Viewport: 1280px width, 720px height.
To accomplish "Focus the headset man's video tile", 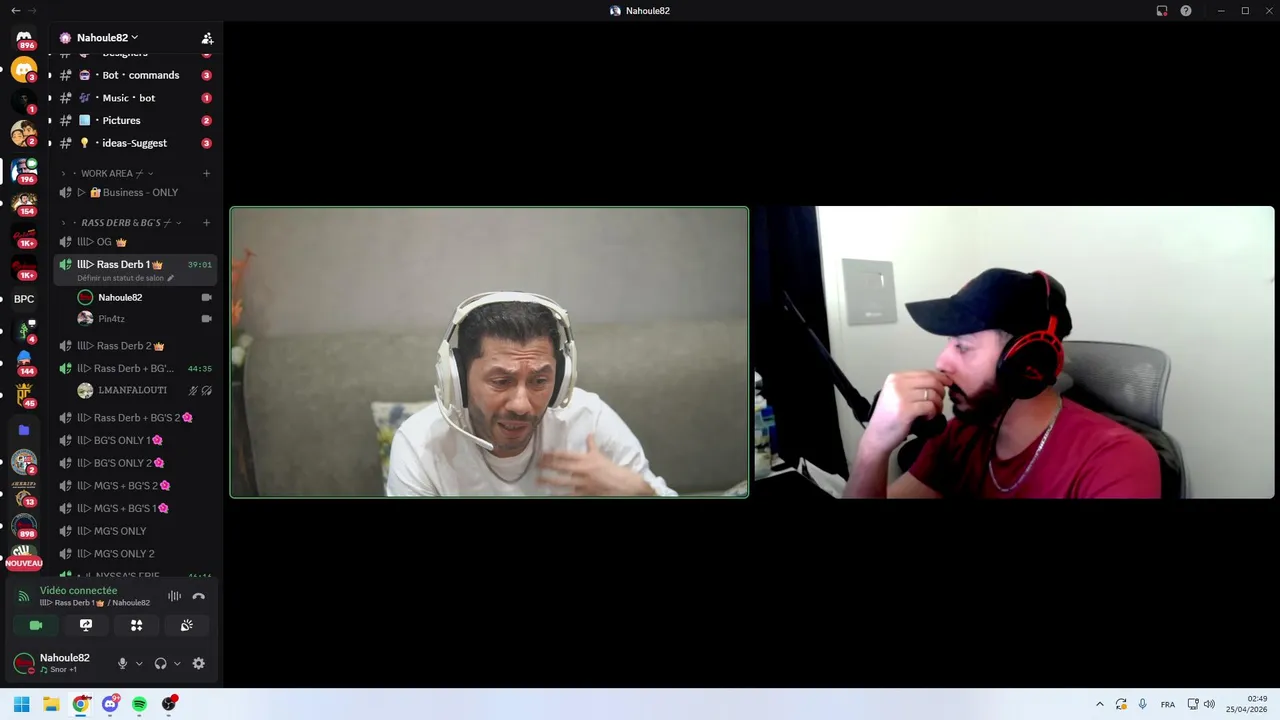I will point(489,352).
